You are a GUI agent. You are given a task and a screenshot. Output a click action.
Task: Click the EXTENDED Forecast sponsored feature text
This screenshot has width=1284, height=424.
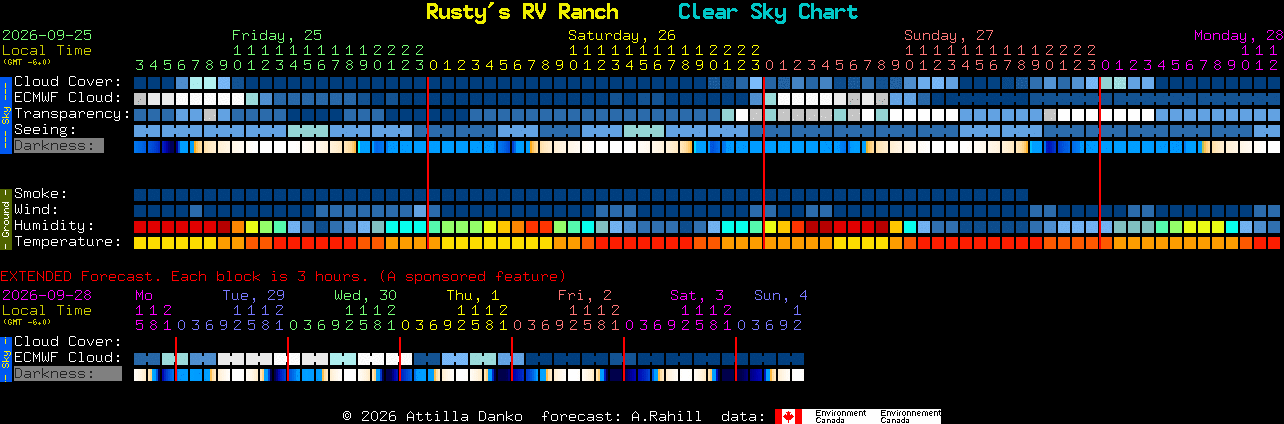tap(283, 276)
